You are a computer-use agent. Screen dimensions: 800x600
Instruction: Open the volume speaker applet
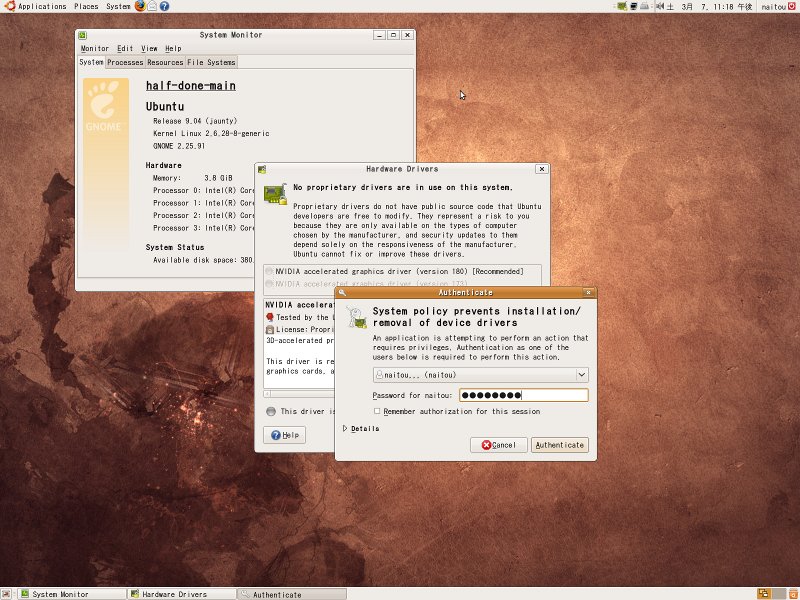(x=660, y=6)
